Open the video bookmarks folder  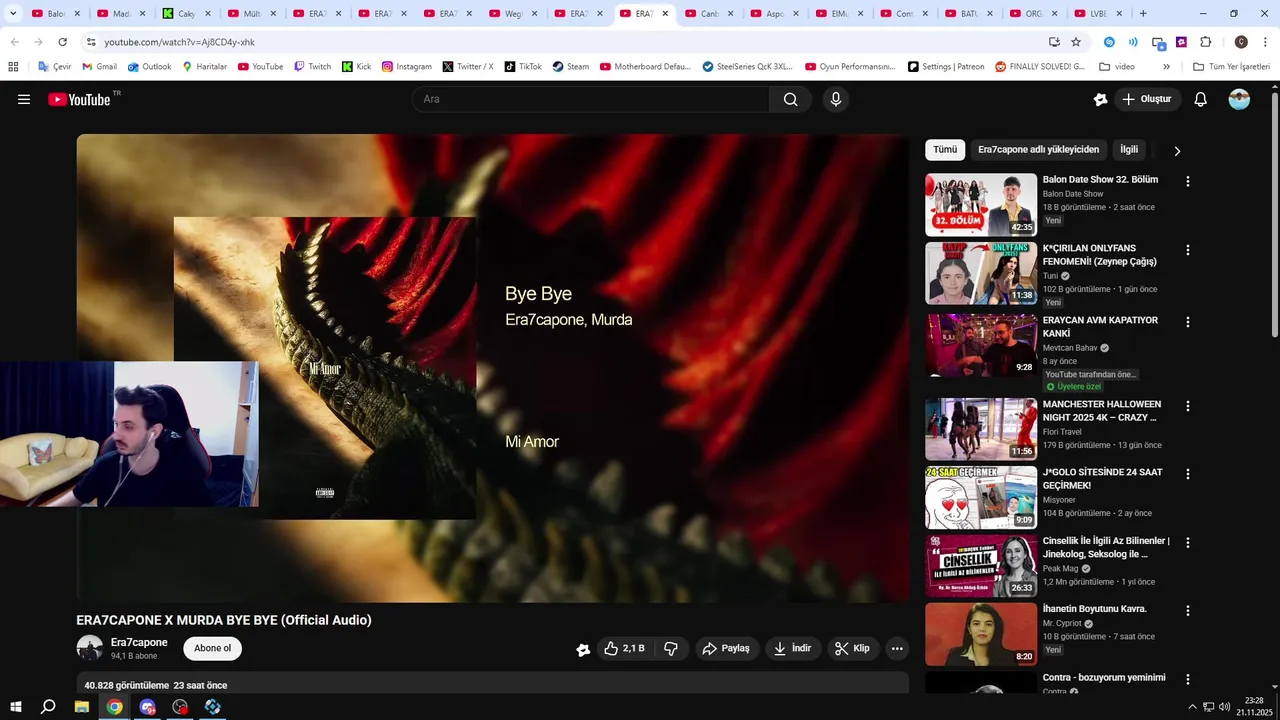[x=1117, y=67]
